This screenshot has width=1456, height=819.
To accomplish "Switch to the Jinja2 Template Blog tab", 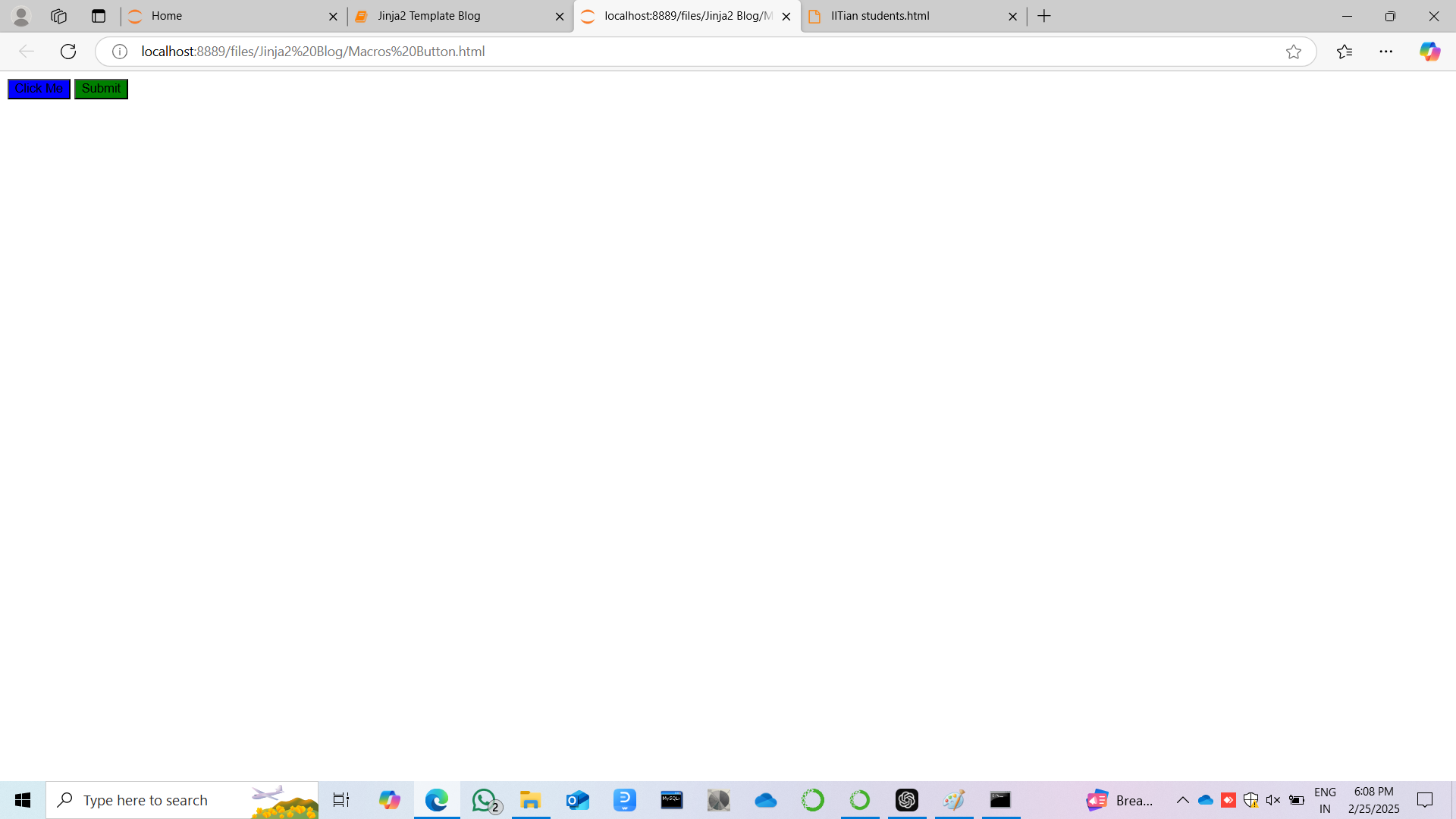I will click(428, 16).
